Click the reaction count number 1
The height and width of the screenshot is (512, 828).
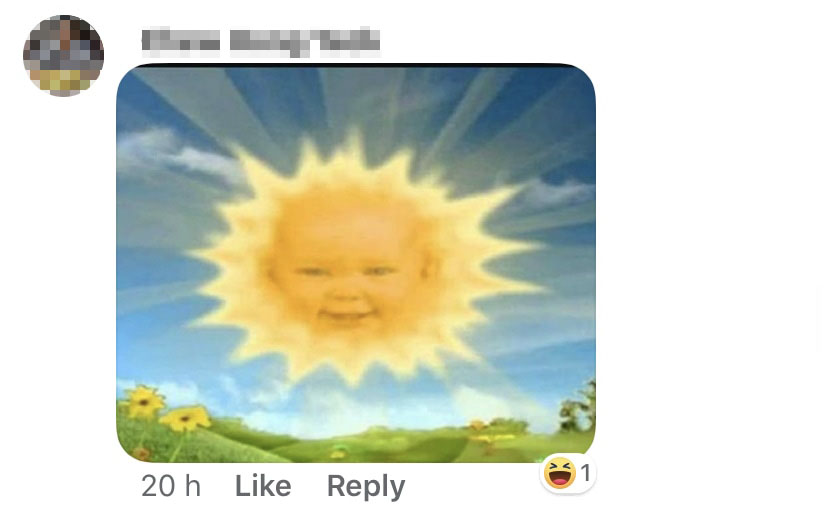pyautogui.click(x=585, y=472)
